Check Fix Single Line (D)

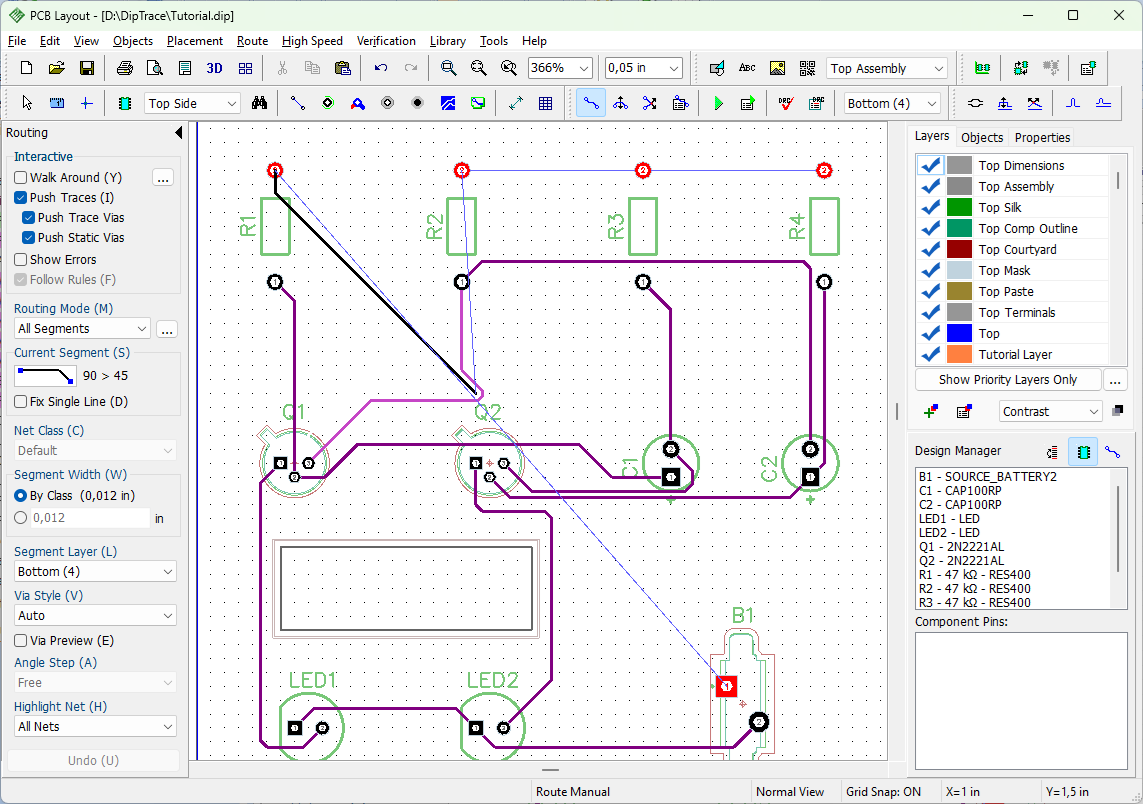20,402
